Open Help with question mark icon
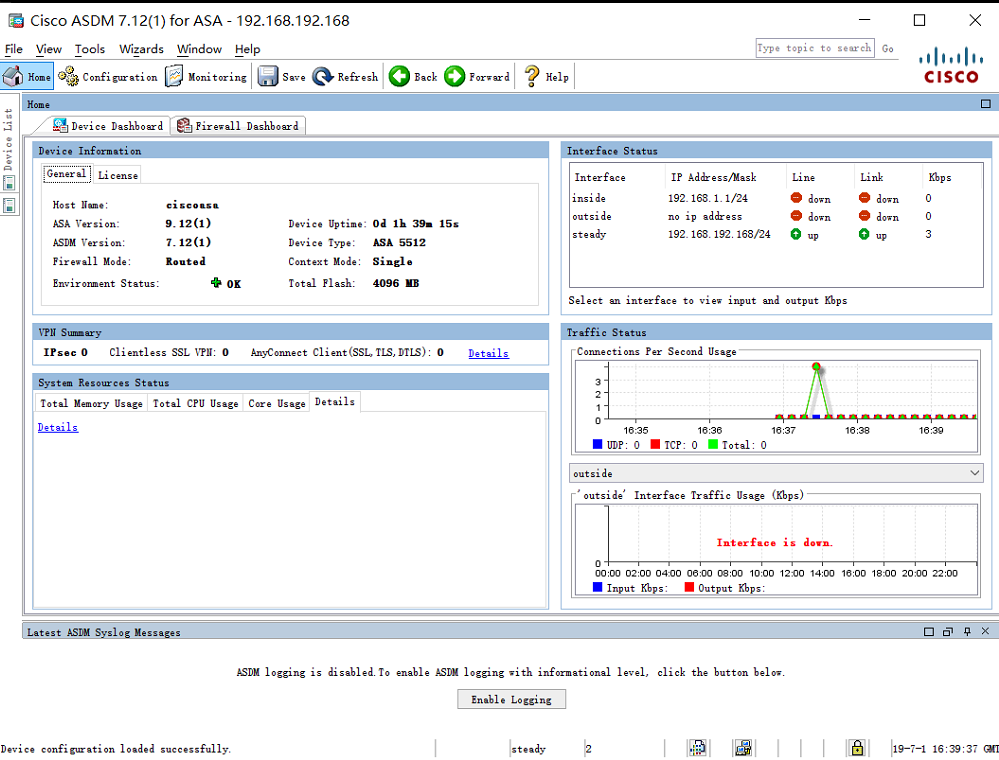 532,77
